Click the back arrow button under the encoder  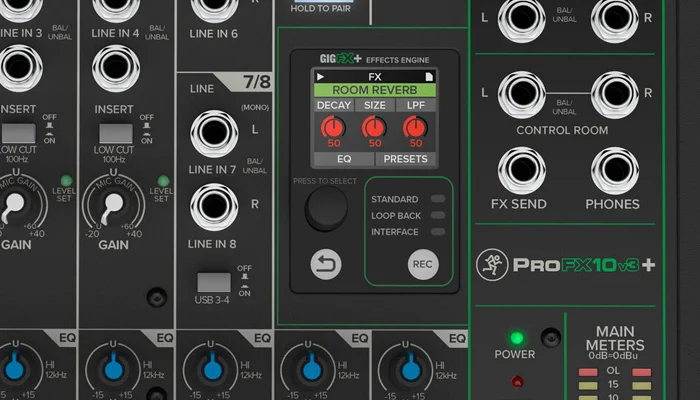pyautogui.click(x=326, y=264)
